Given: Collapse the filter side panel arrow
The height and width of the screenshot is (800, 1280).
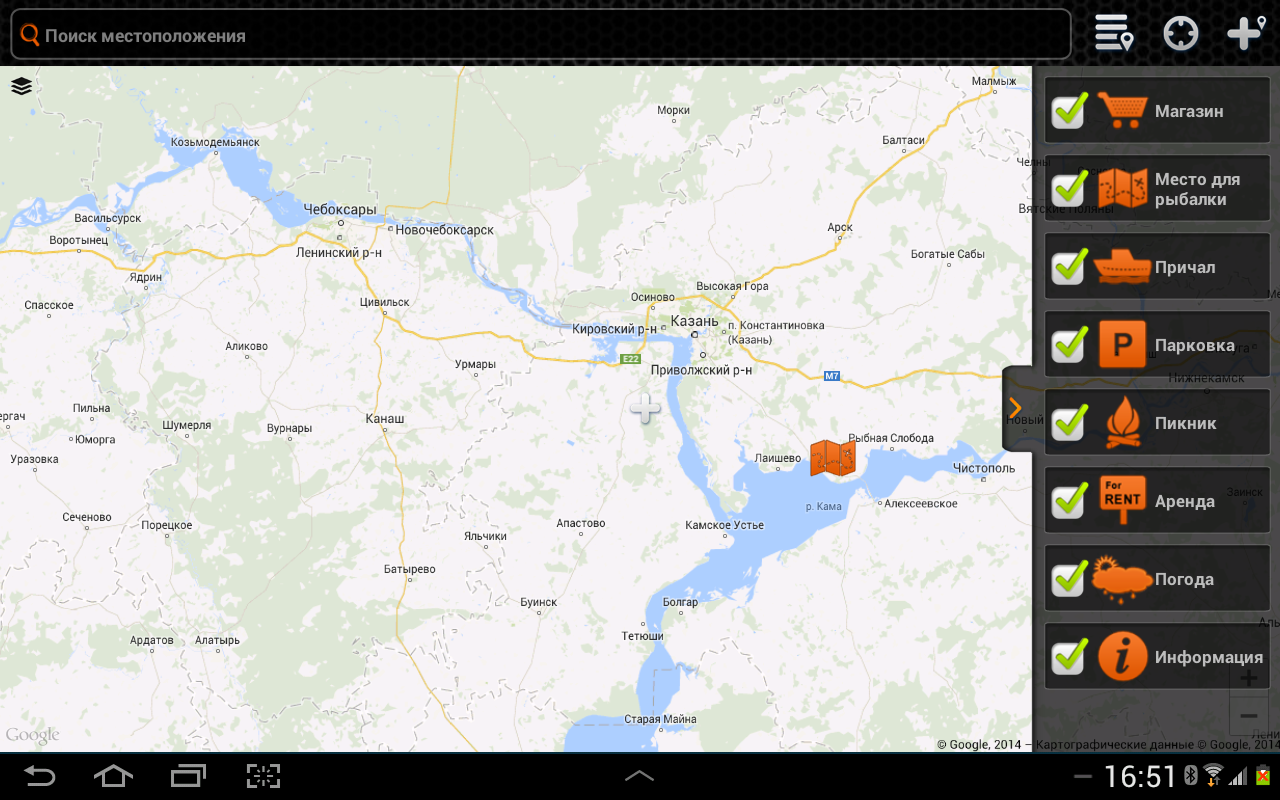Looking at the screenshot, I should point(1016,408).
